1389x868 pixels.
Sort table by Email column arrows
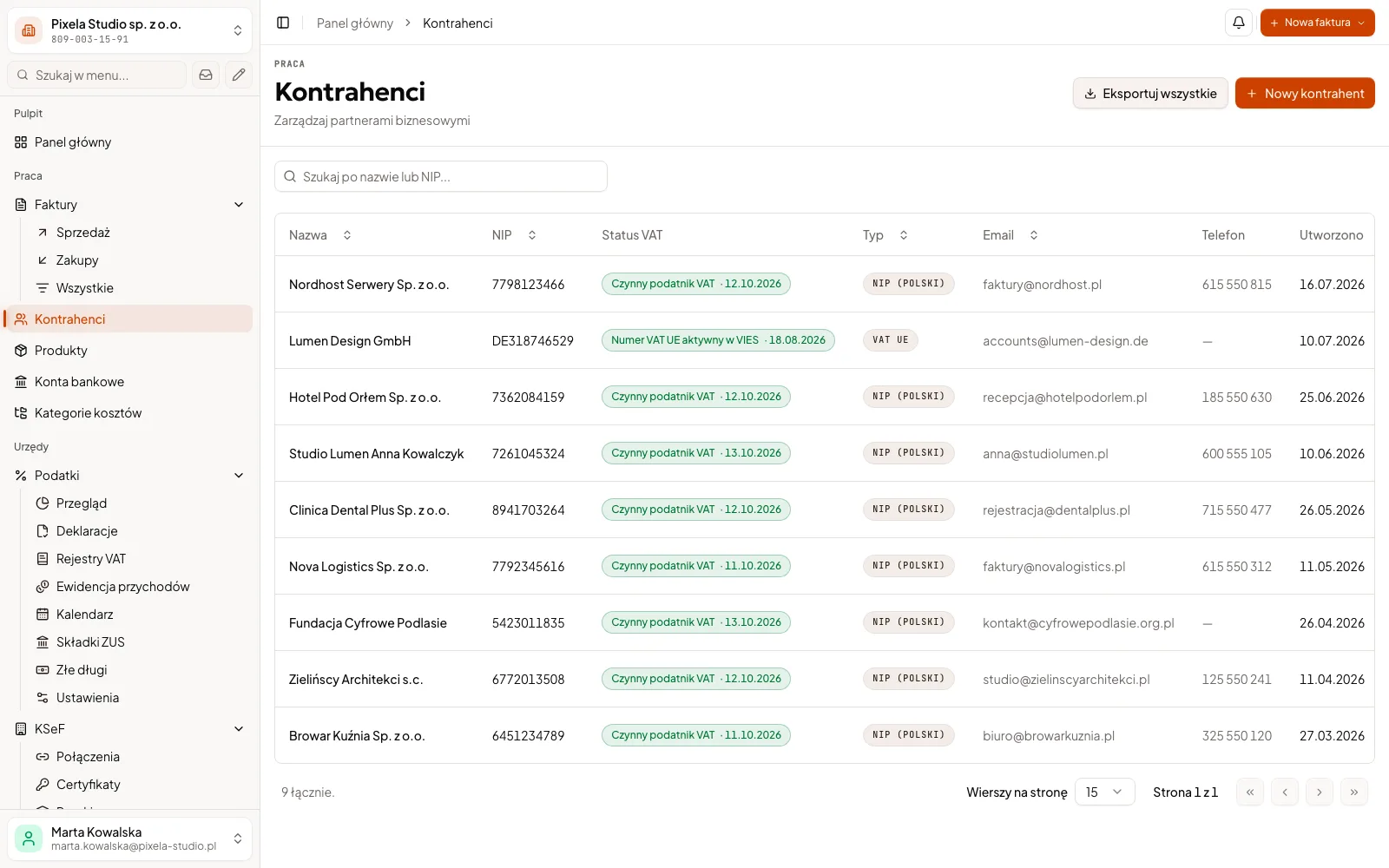click(1034, 235)
